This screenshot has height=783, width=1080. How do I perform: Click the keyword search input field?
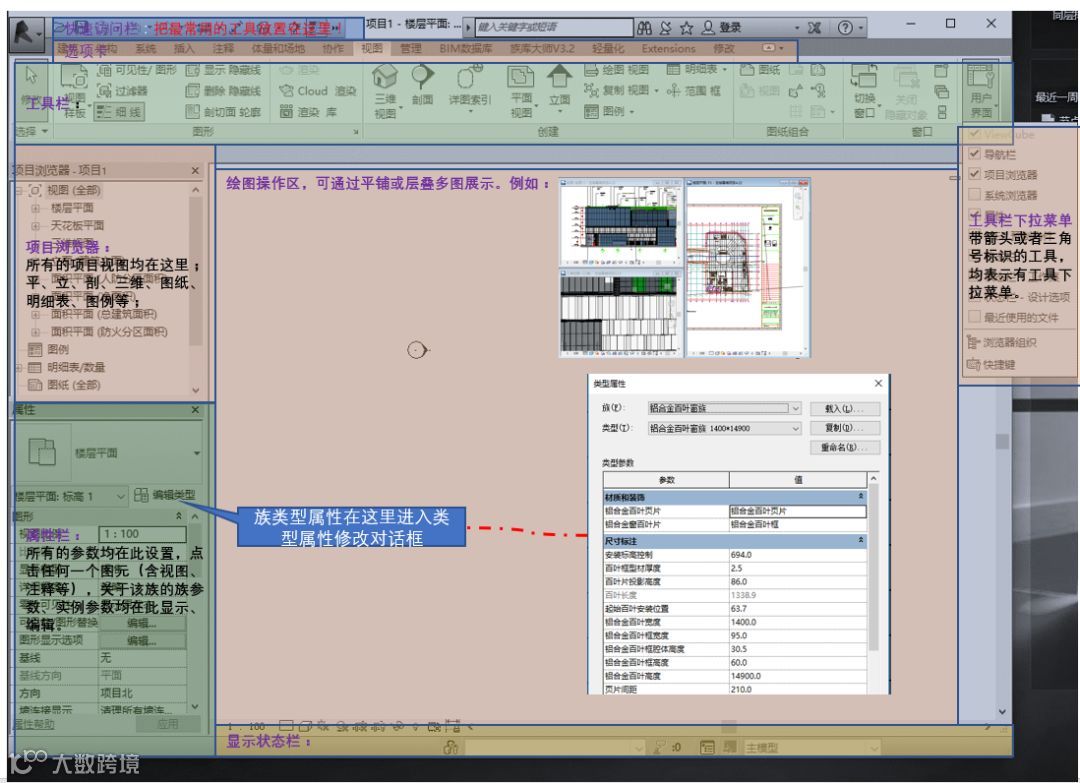554,28
